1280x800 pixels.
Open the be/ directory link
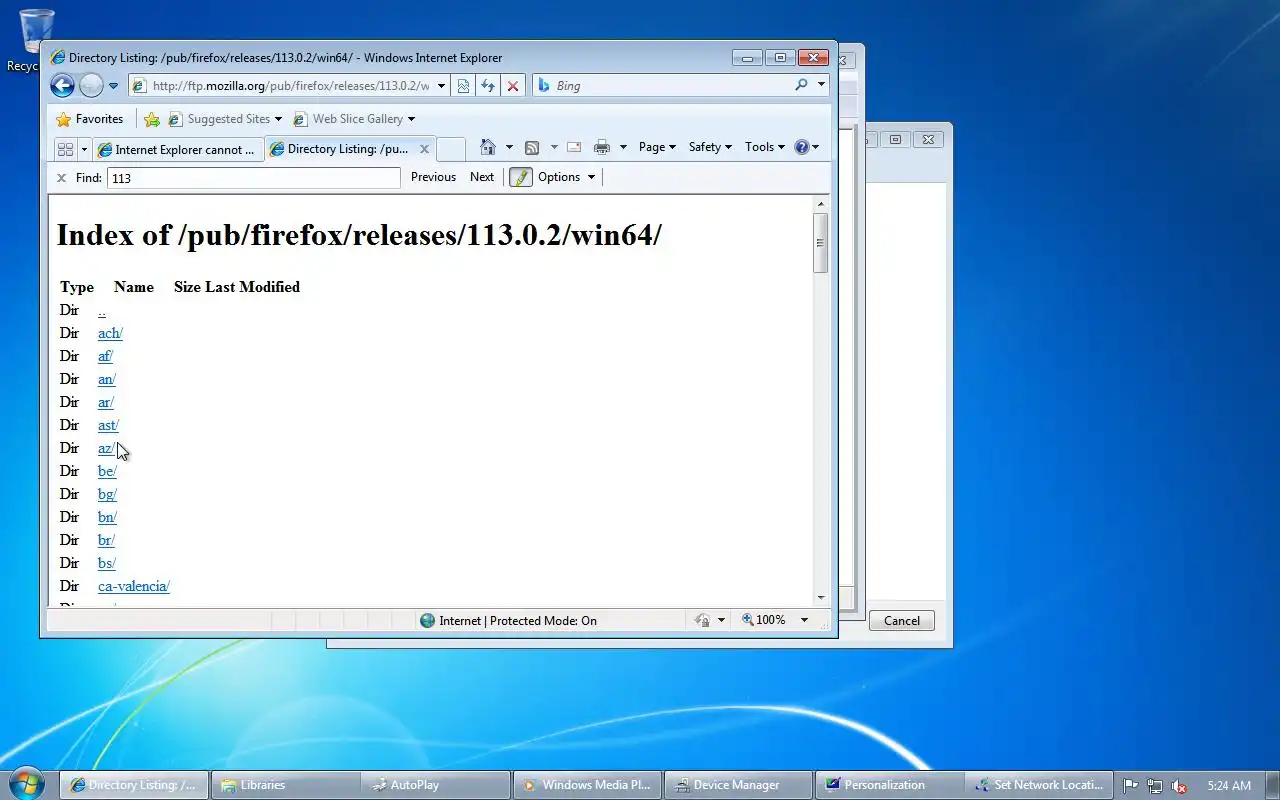(x=107, y=471)
